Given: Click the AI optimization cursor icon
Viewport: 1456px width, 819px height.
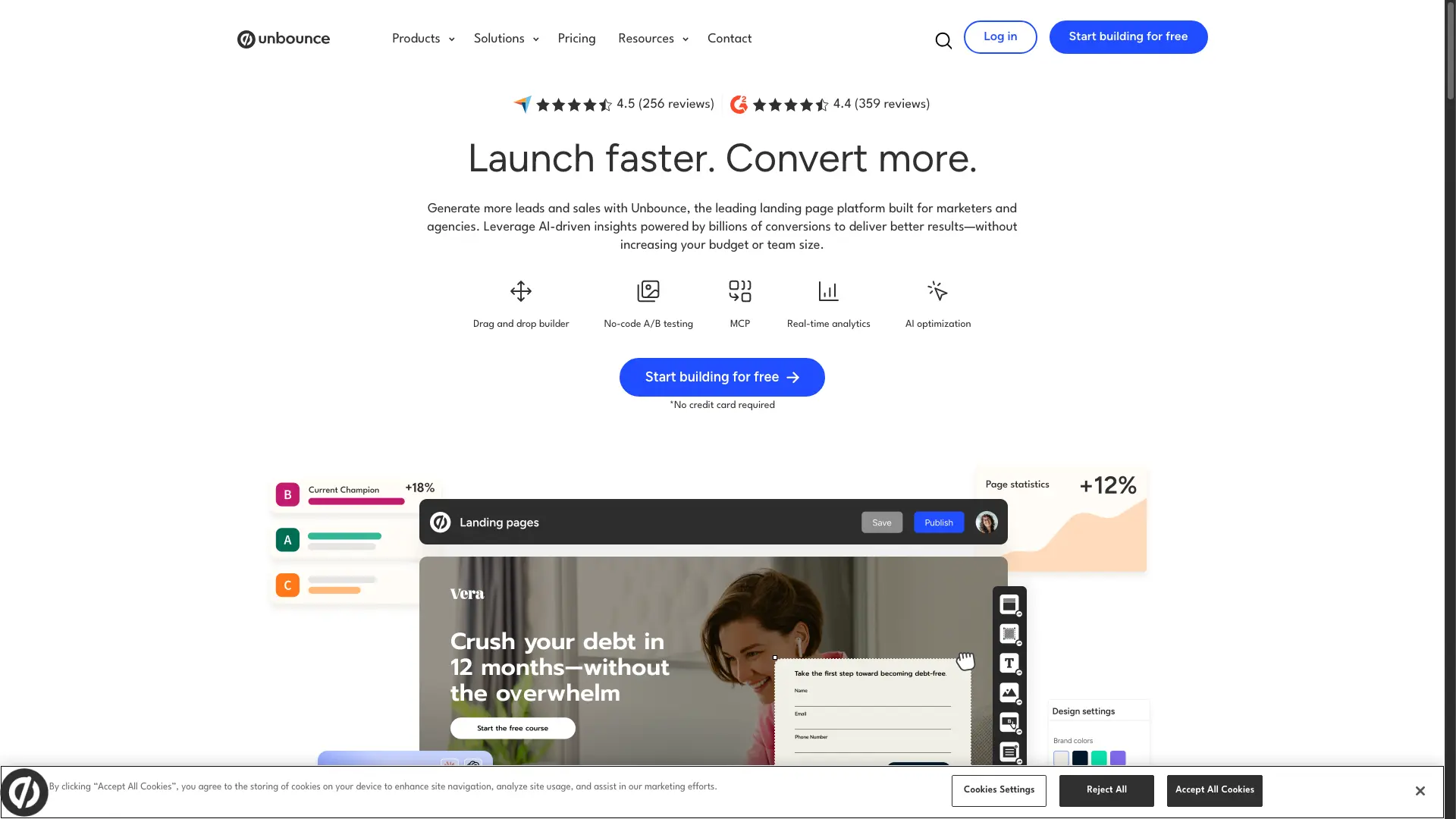Looking at the screenshot, I should 938,291.
